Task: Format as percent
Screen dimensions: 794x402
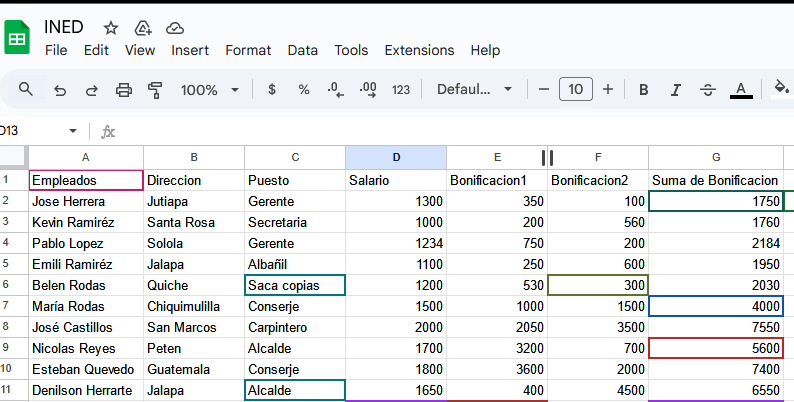Action: (x=304, y=90)
